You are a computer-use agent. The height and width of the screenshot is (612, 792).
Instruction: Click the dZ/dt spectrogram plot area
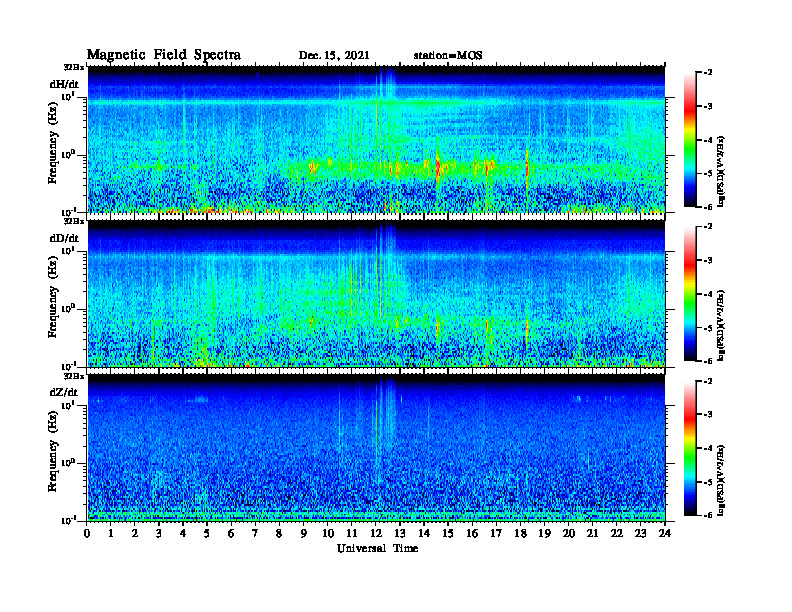pyautogui.click(x=376, y=448)
